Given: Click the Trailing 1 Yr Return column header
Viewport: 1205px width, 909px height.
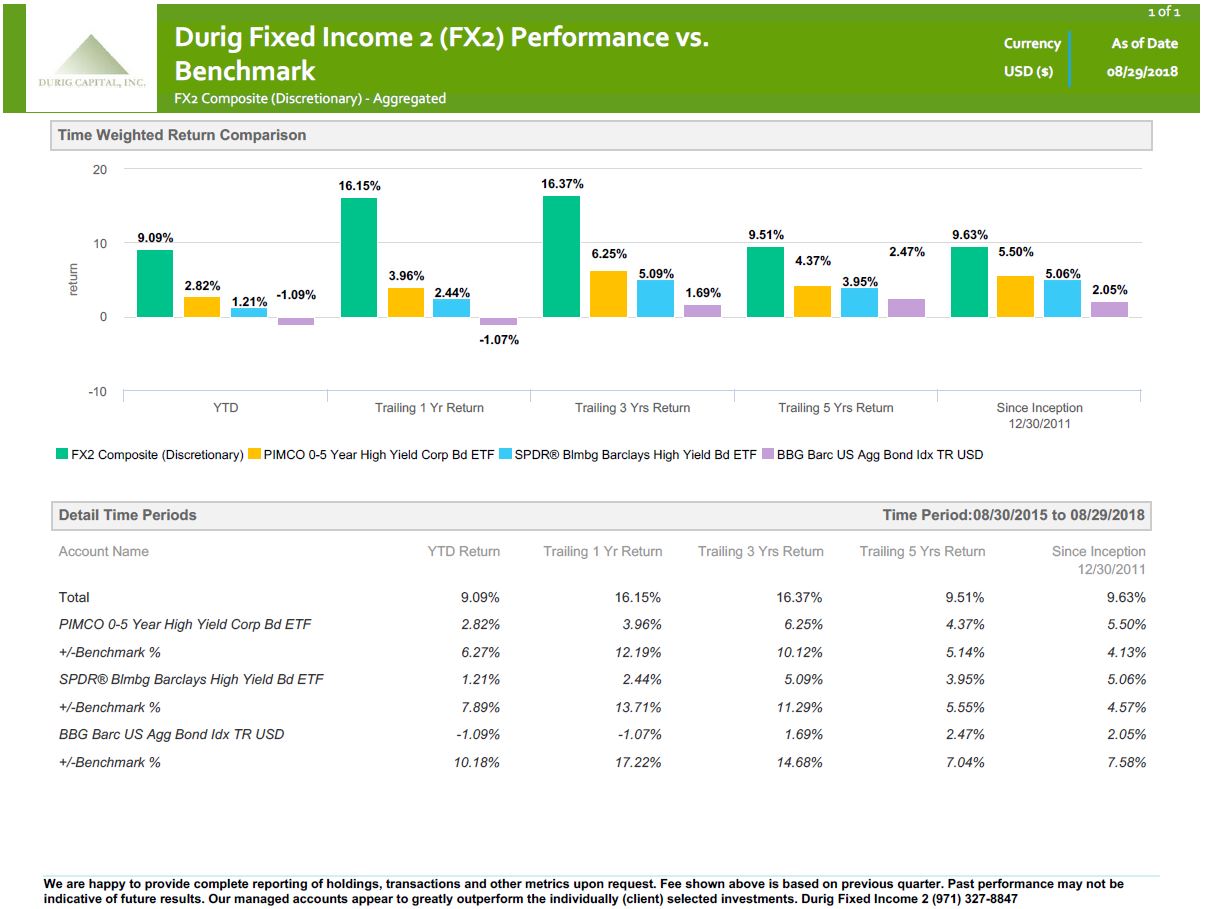Looking at the screenshot, I should [603, 551].
